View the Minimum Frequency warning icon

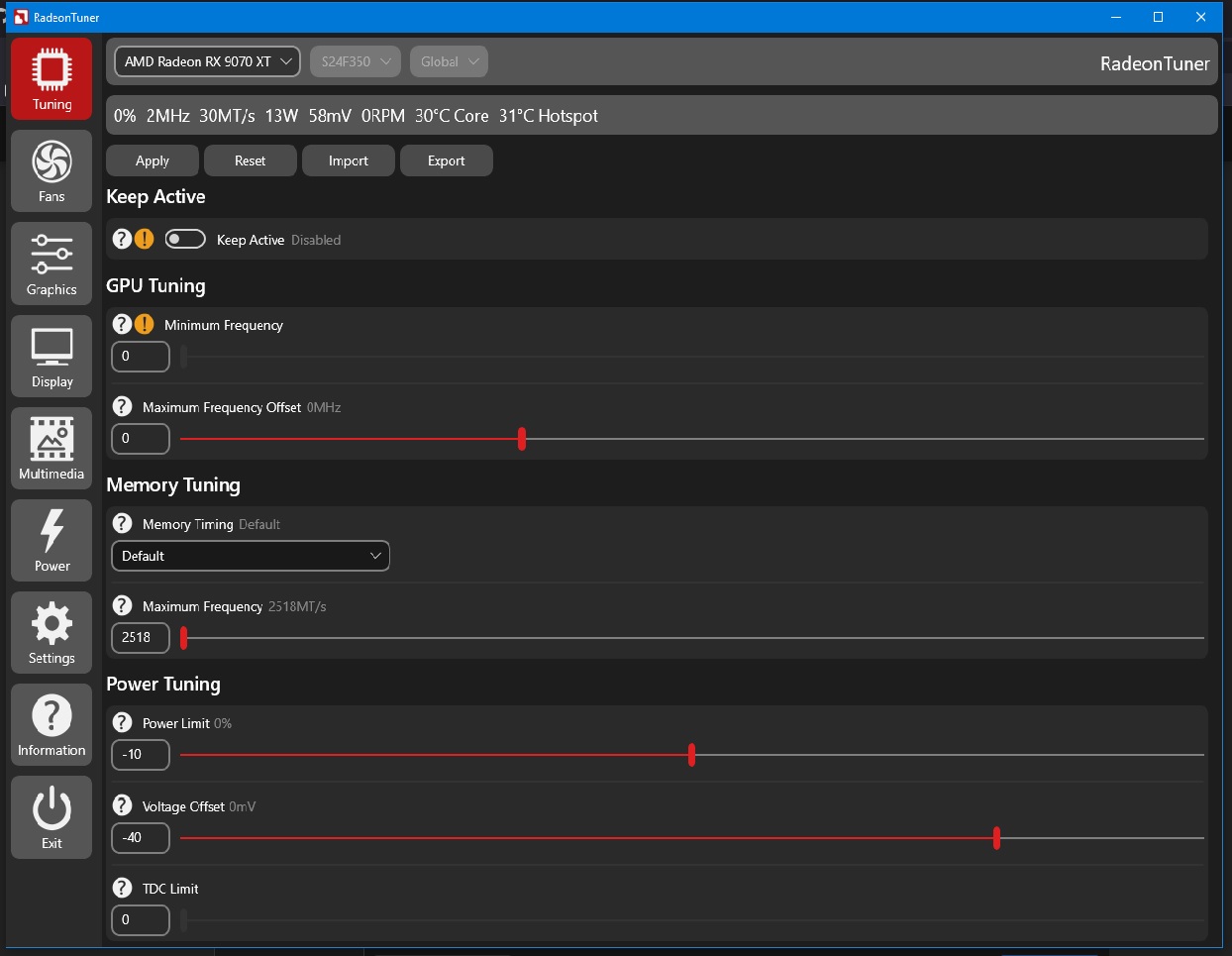[x=145, y=324]
